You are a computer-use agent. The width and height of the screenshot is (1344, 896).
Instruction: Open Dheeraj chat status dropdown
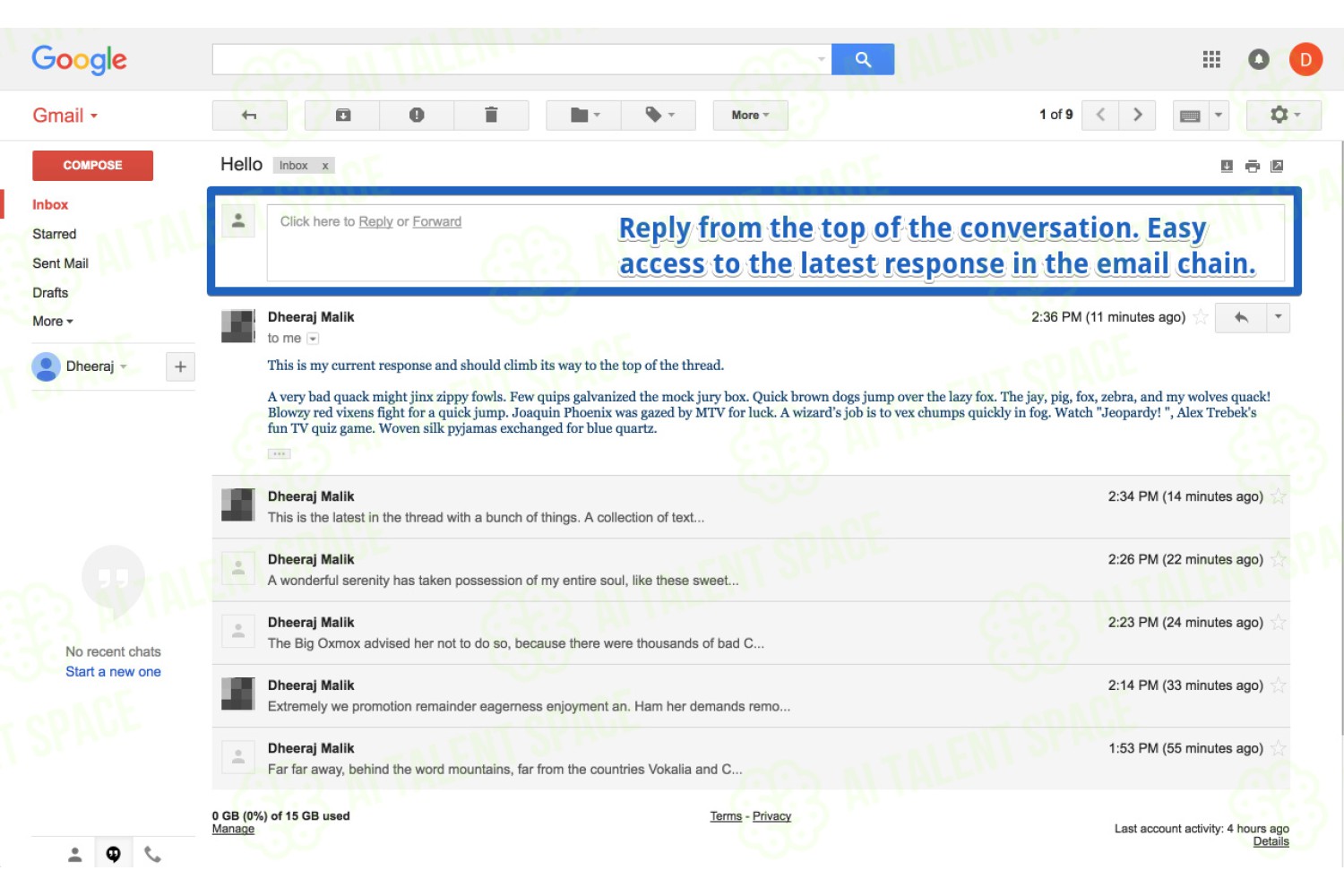tap(124, 366)
